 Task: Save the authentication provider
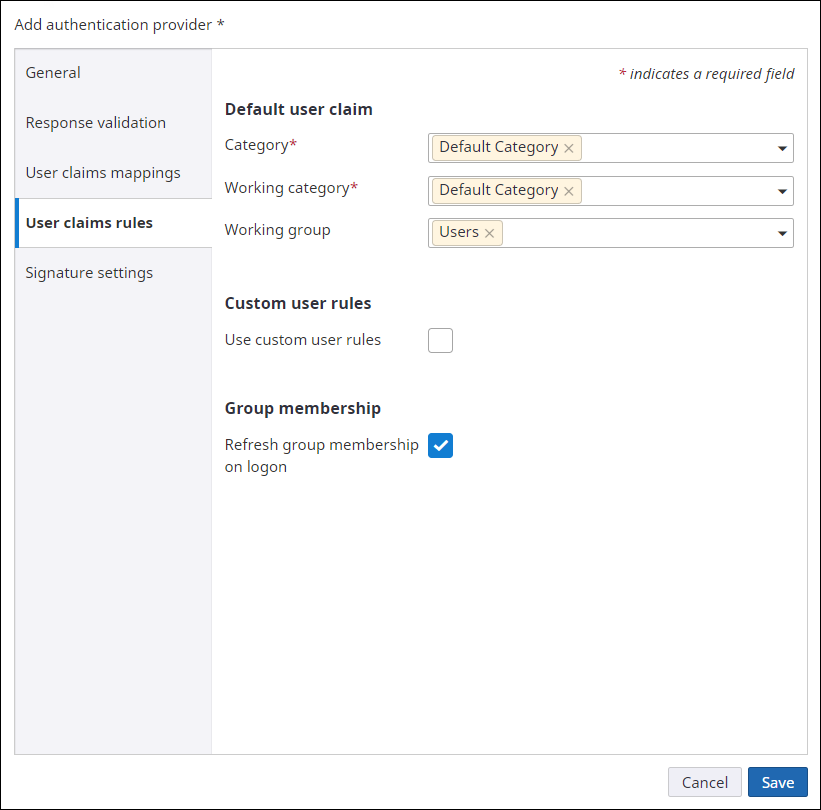(777, 782)
